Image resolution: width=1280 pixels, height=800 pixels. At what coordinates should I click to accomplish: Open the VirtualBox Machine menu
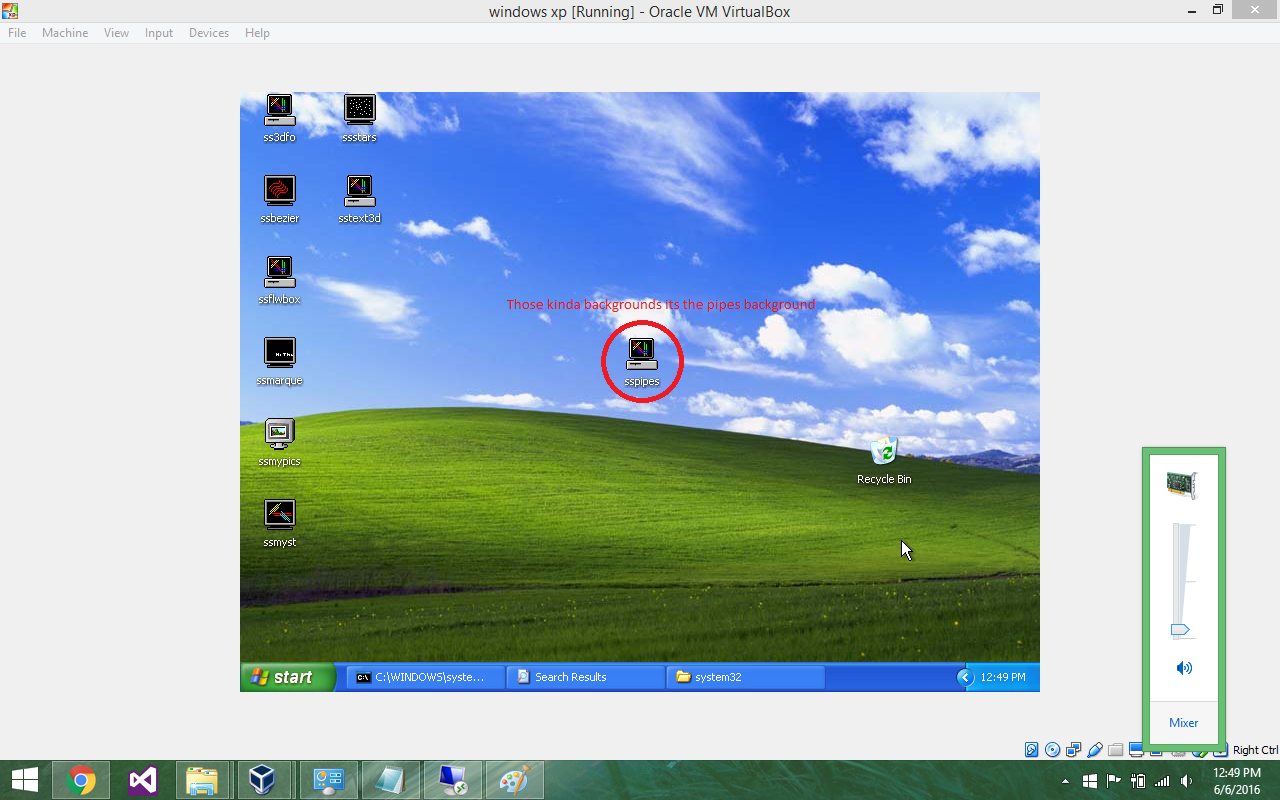pyautogui.click(x=65, y=33)
